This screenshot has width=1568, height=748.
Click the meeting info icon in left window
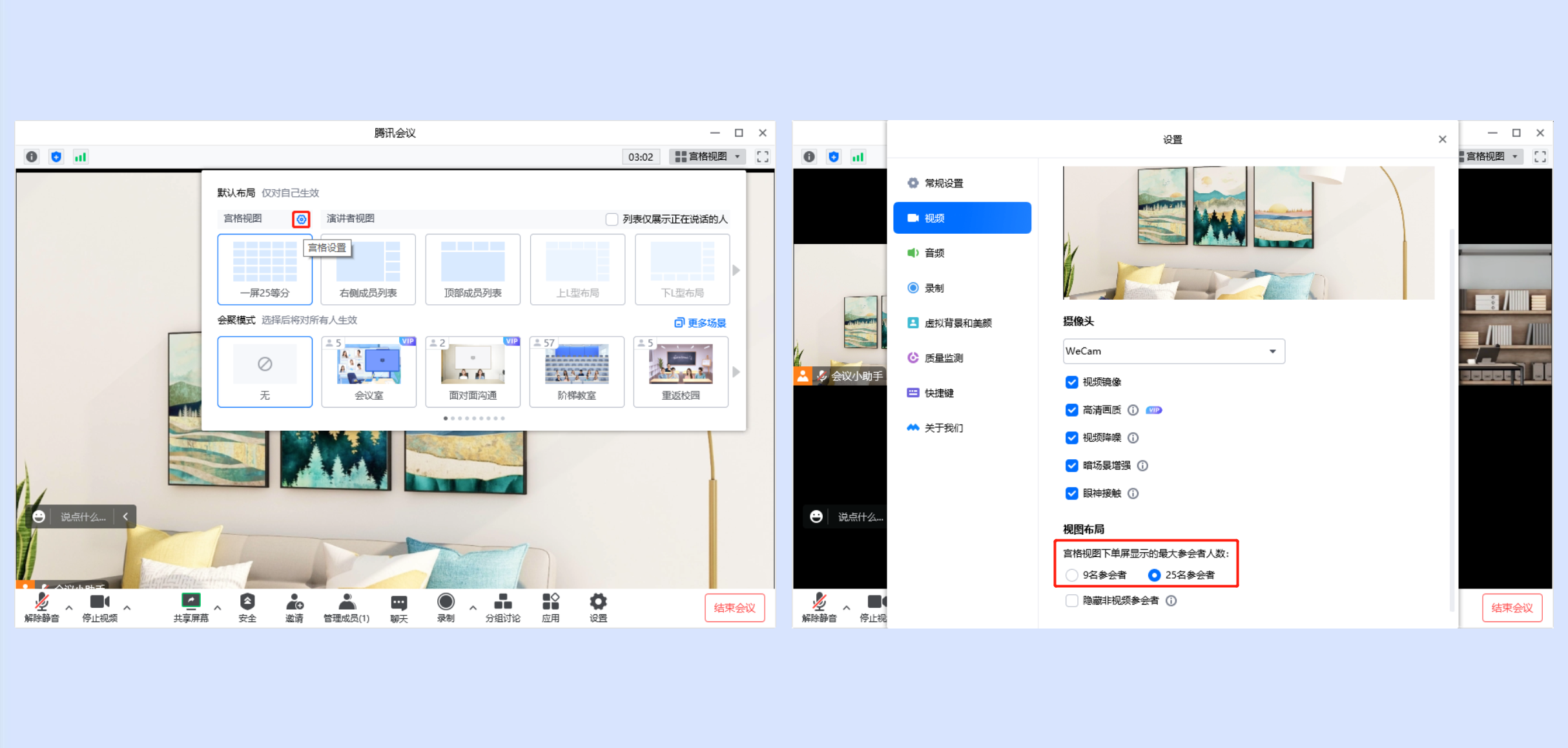[x=32, y=156]
